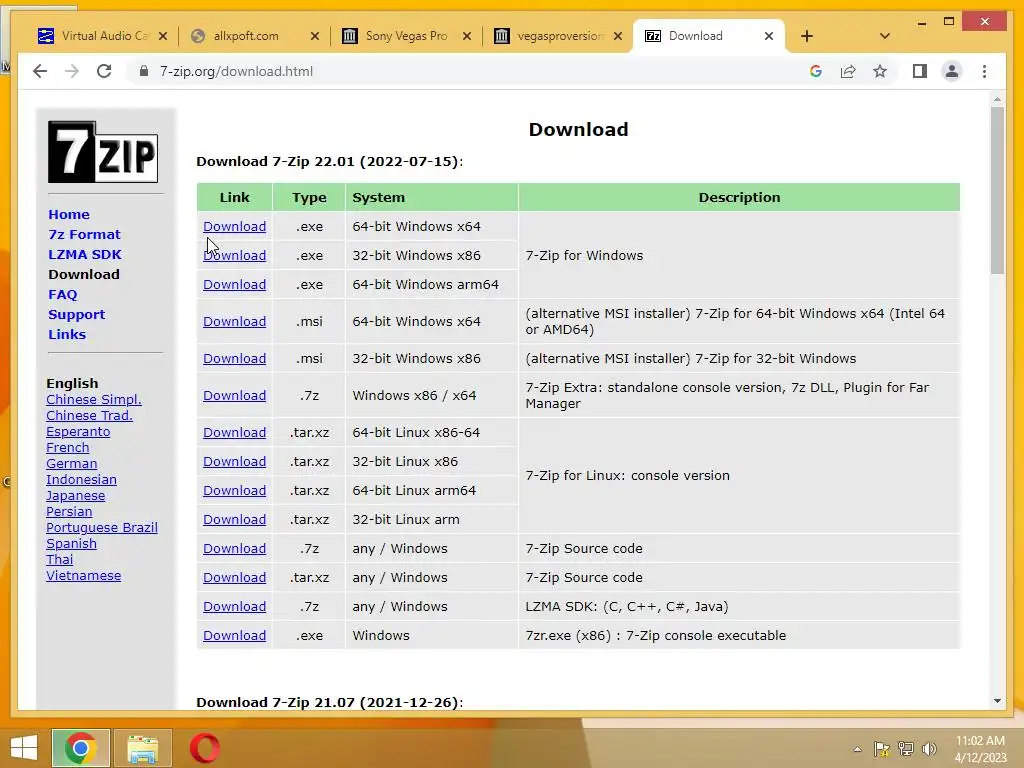Open the LZMA SDK sidebar link
This screenshot has width=1024, height=768.
85,254
